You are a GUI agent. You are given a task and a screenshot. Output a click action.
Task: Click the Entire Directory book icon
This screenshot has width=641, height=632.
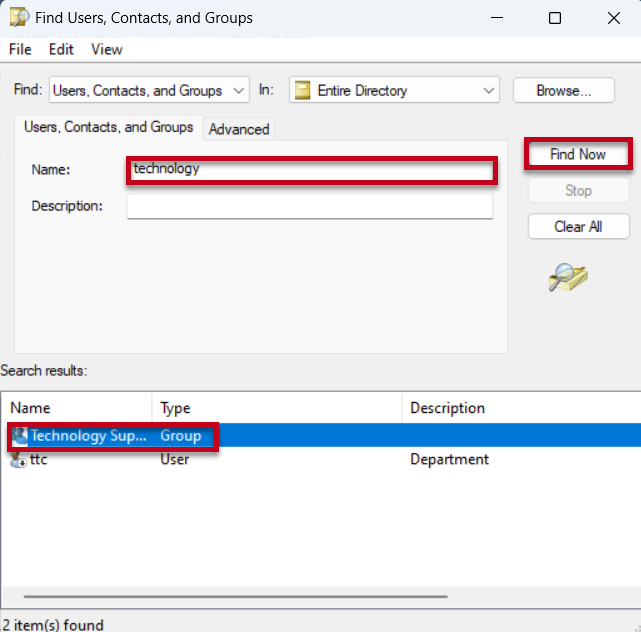tap(301, 90)
